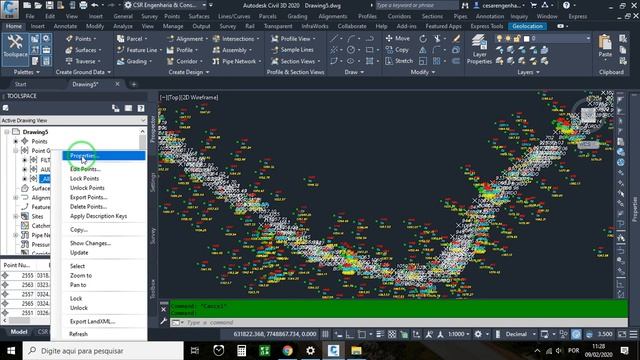Screen dimensions: 640x360
Task: Click the Undo arrow in quick access toolbar
Action: 95,5
